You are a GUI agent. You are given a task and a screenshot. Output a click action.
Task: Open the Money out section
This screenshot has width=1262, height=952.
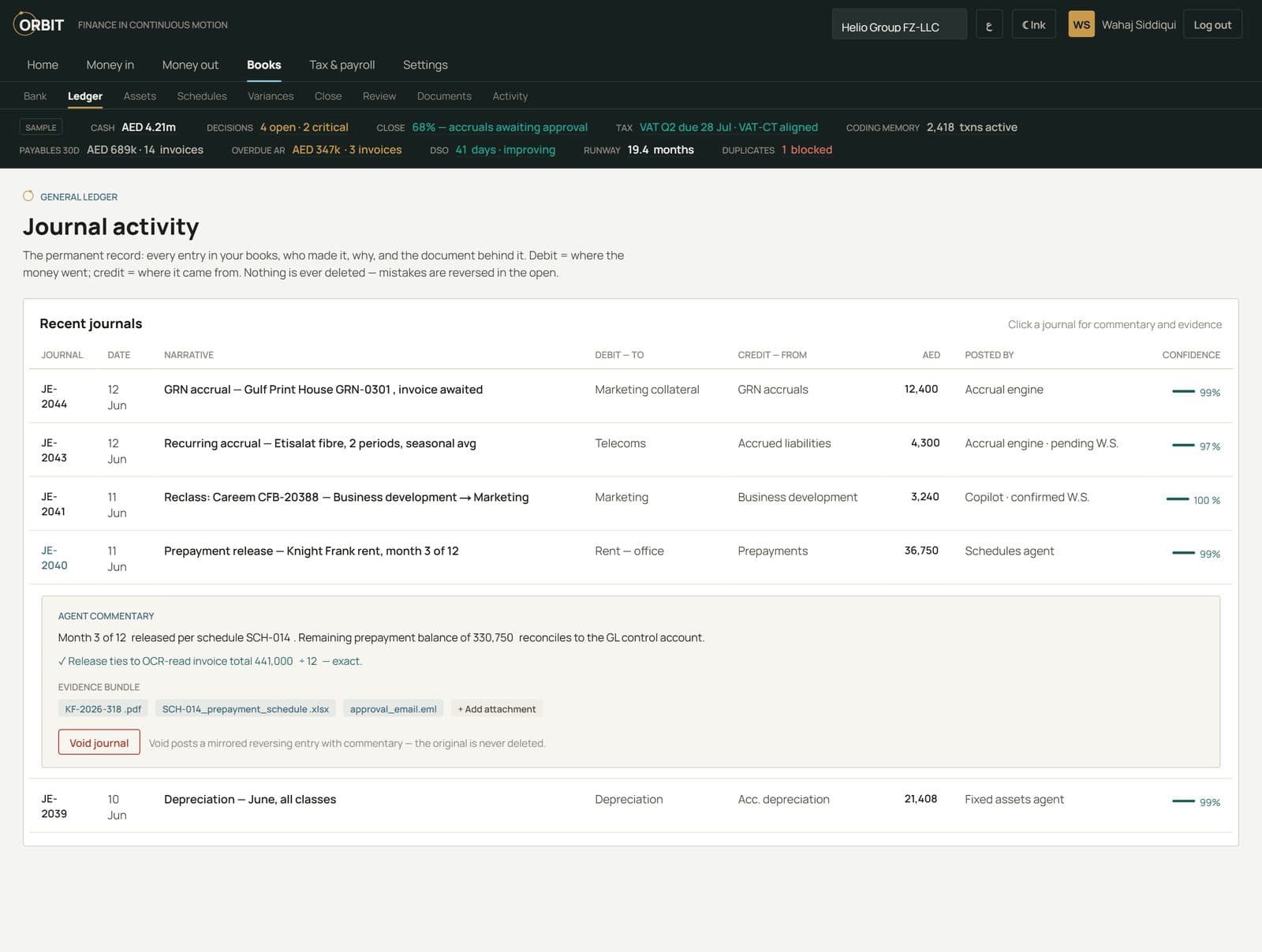tap(190, 65)
